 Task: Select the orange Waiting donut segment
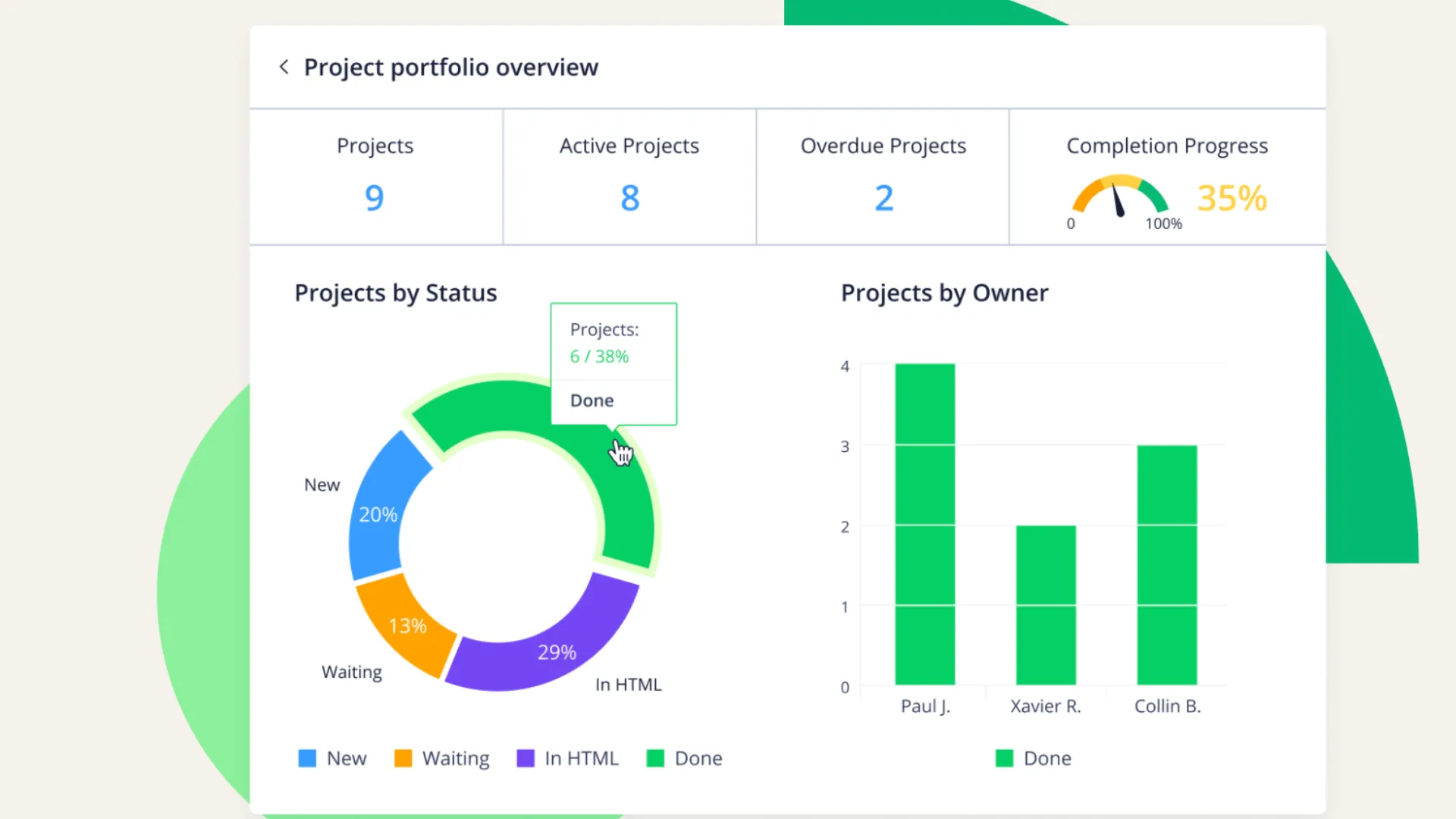point(408,624)
